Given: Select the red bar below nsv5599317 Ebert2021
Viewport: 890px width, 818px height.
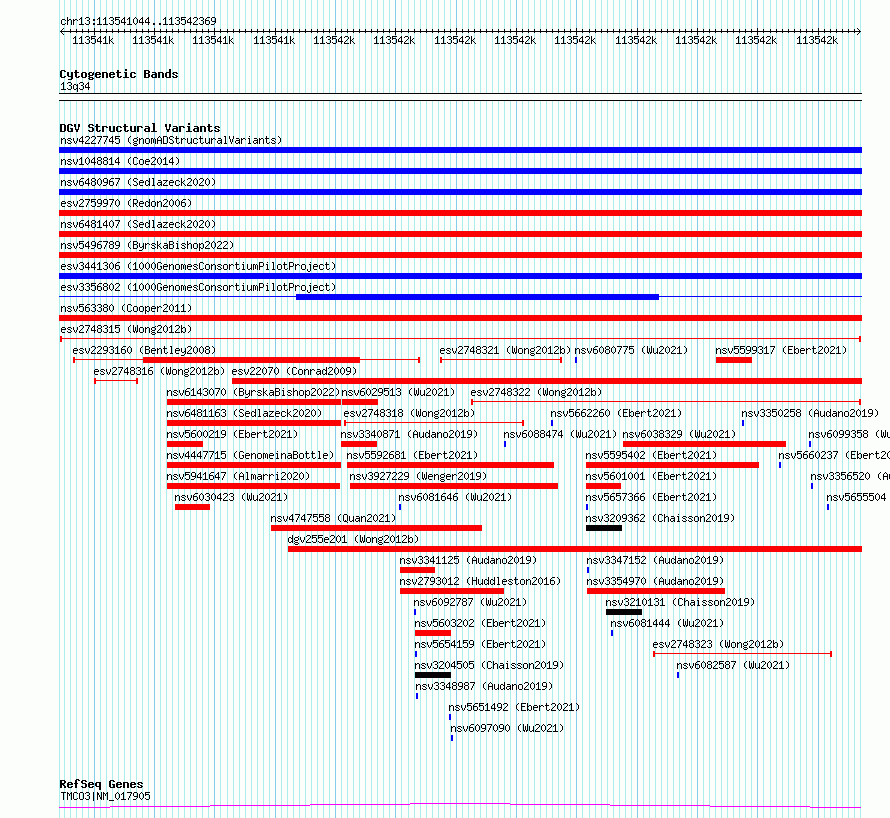Looking at the screenshot, I should click(x=734, y=360).
